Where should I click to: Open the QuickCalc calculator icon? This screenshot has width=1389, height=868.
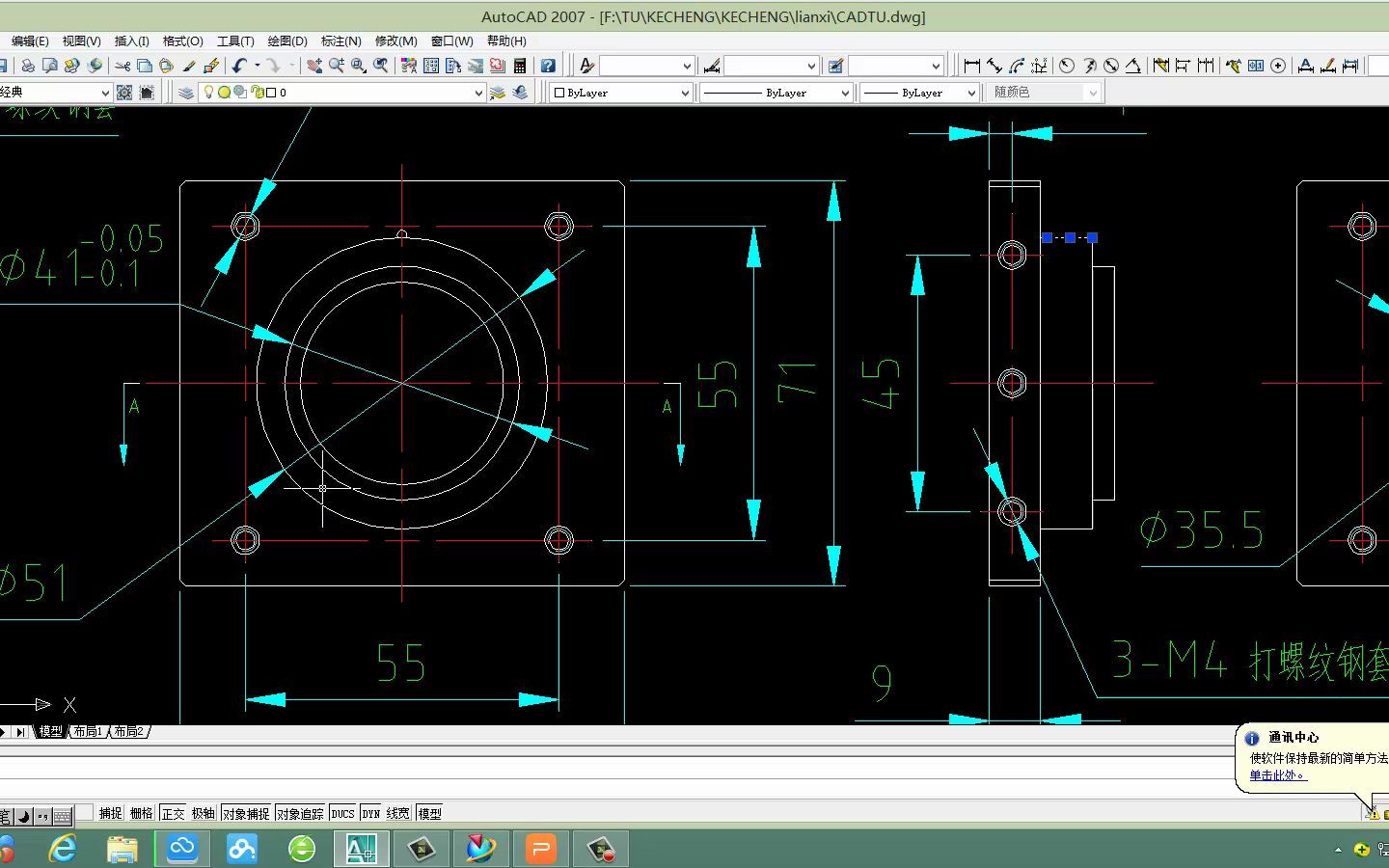tap(520, 66)
